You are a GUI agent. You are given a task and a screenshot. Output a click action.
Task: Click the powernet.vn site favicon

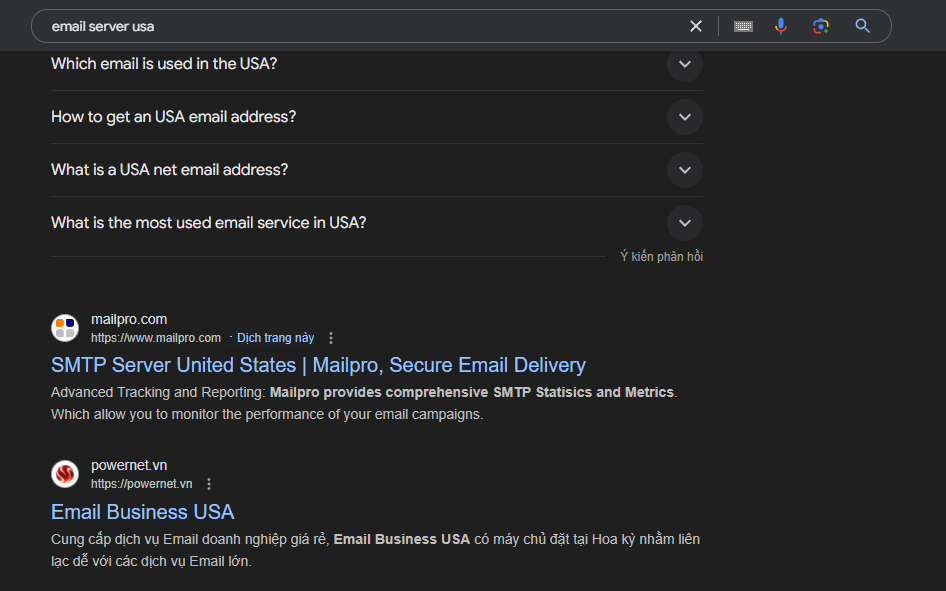click(x=65, y=474)
